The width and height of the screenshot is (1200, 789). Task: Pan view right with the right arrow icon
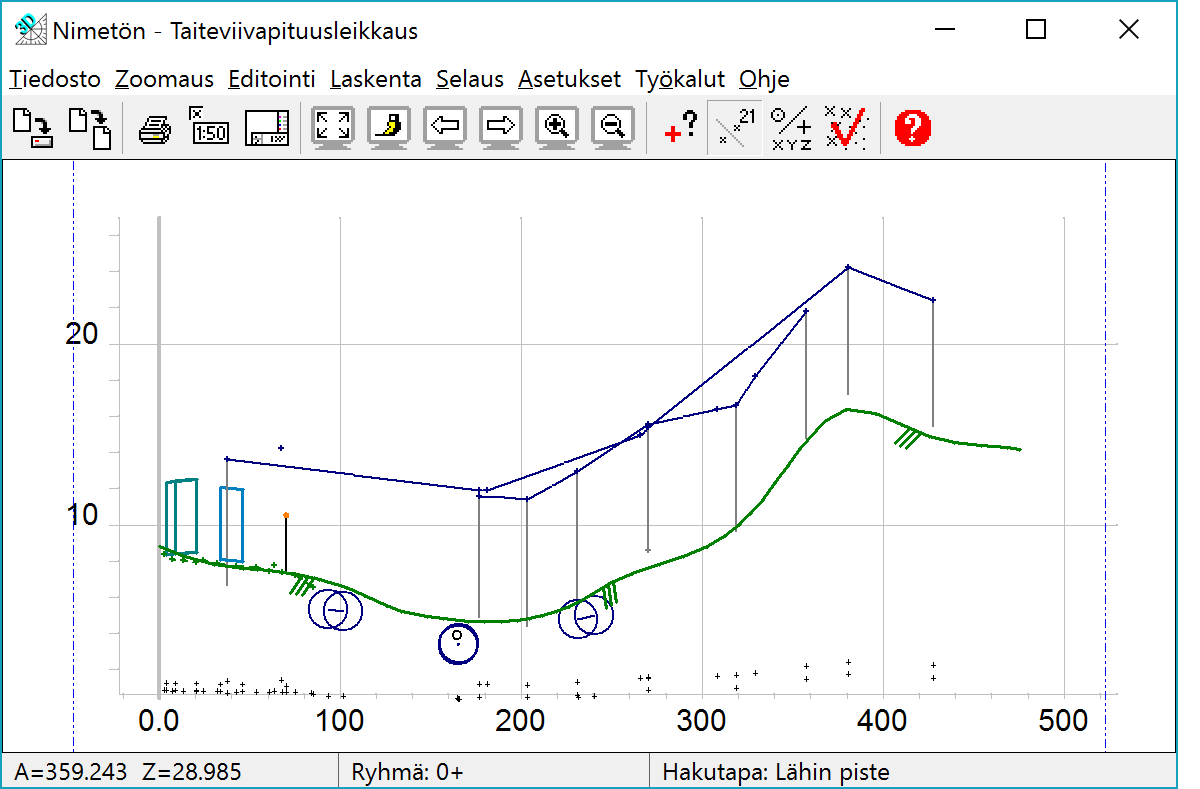coord(500,127)
